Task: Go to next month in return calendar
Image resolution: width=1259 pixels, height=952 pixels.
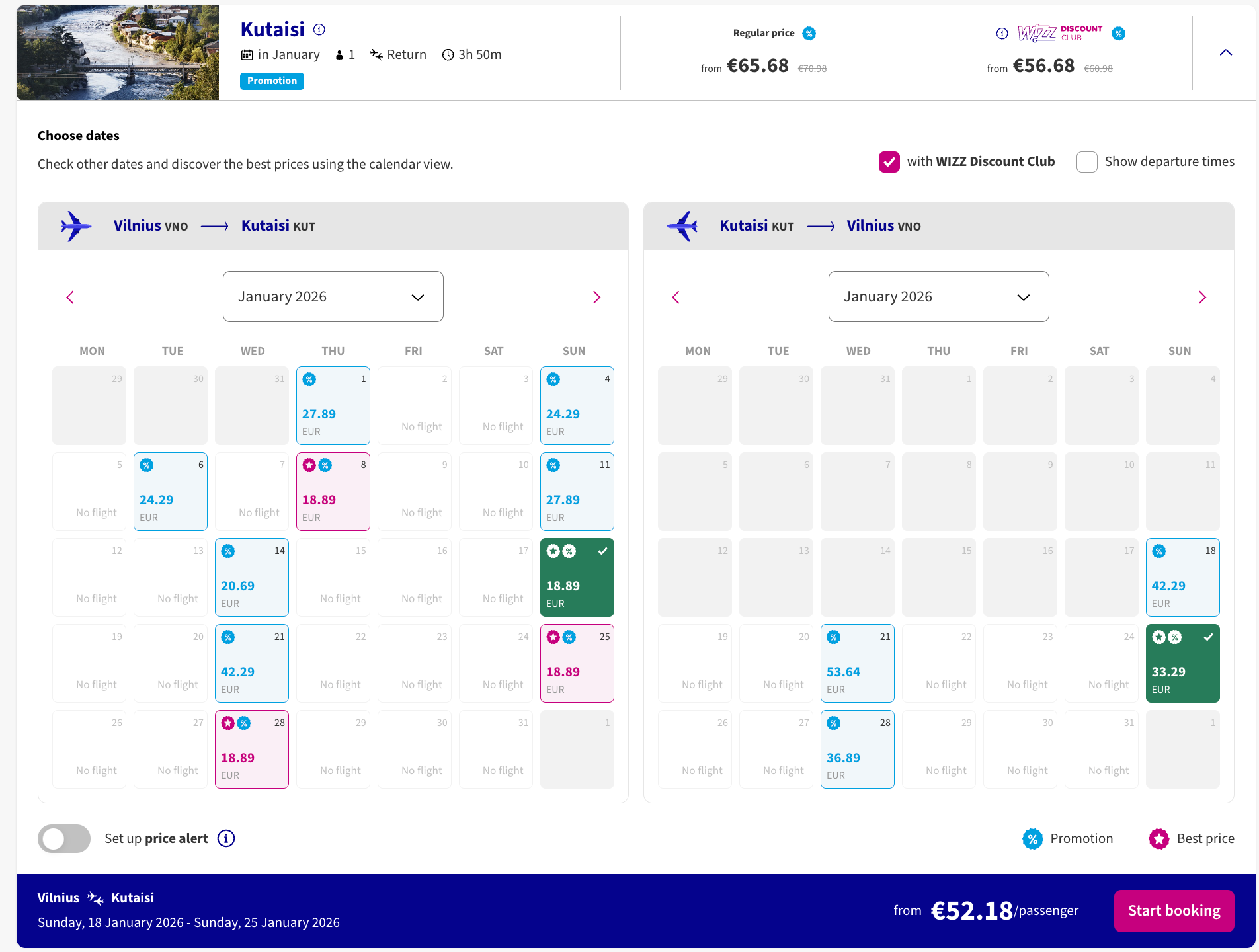Action: pos(1202,297)
